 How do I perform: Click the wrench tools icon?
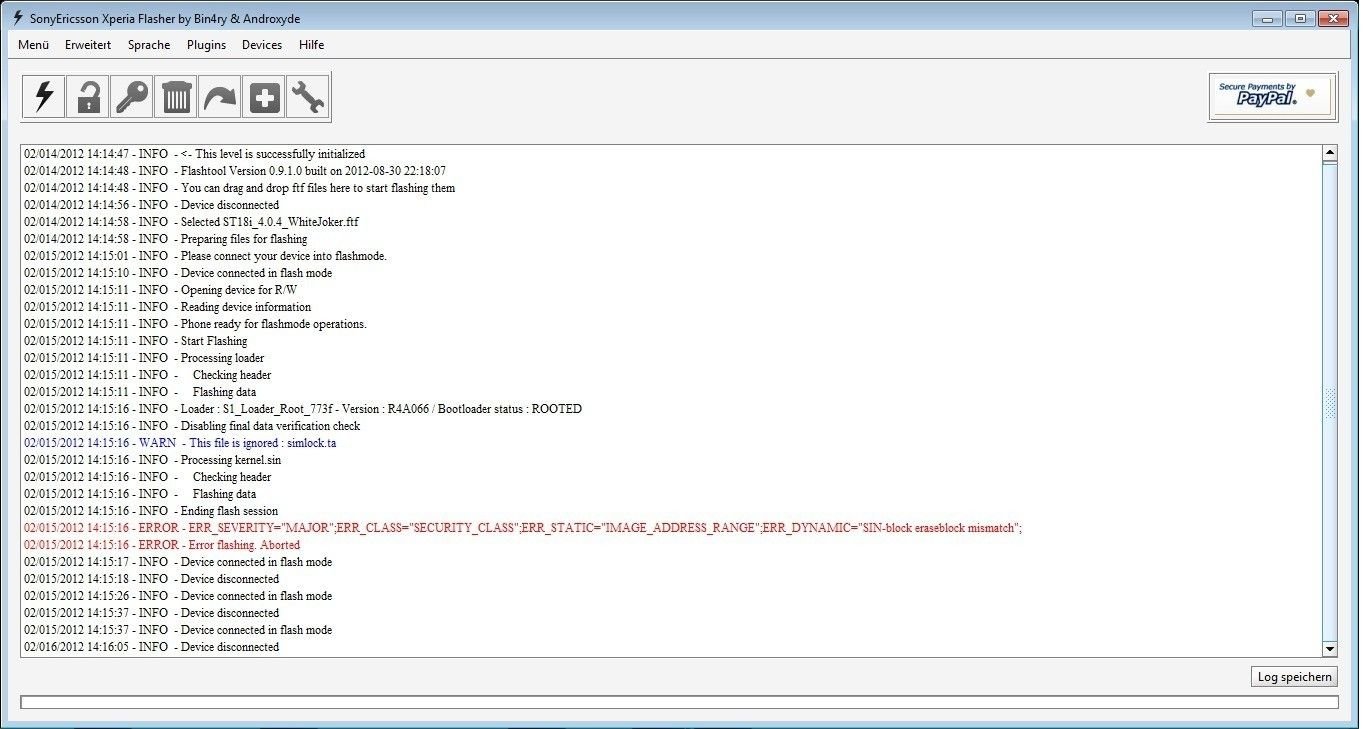pos(308,97)
